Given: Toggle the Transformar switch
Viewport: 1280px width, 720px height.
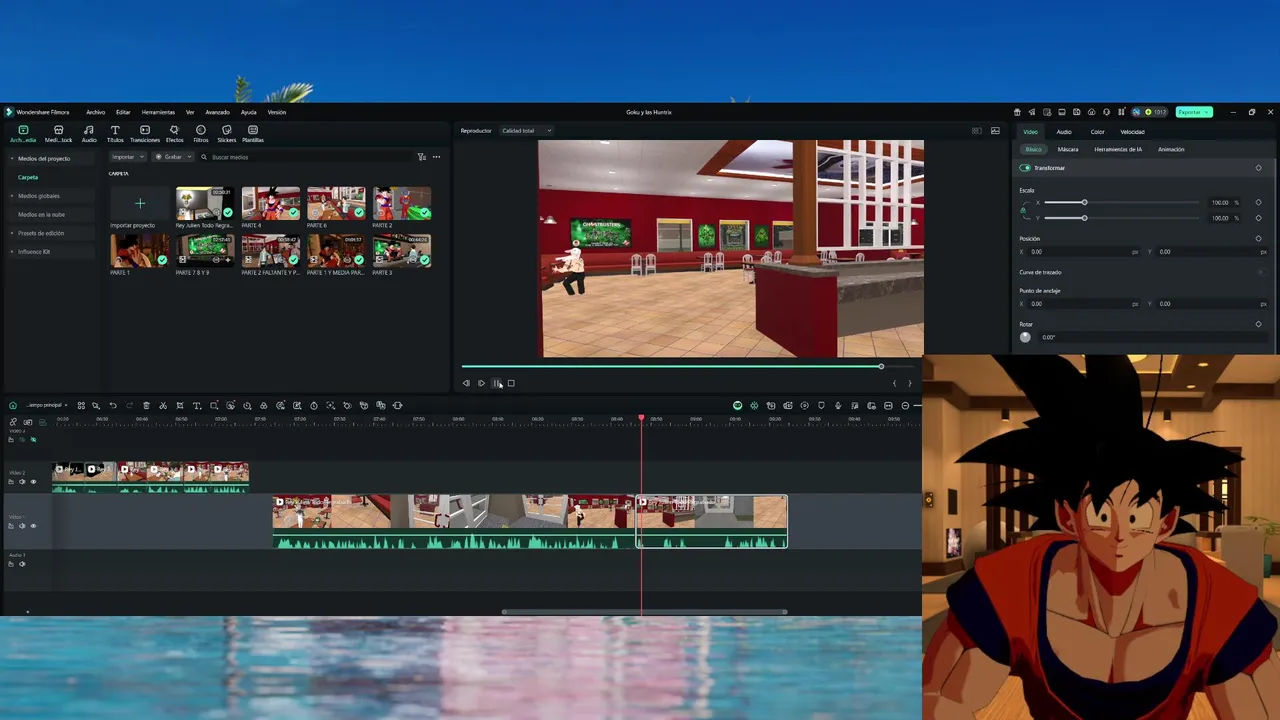Looking at the screenshot, I should (1025, 168).
